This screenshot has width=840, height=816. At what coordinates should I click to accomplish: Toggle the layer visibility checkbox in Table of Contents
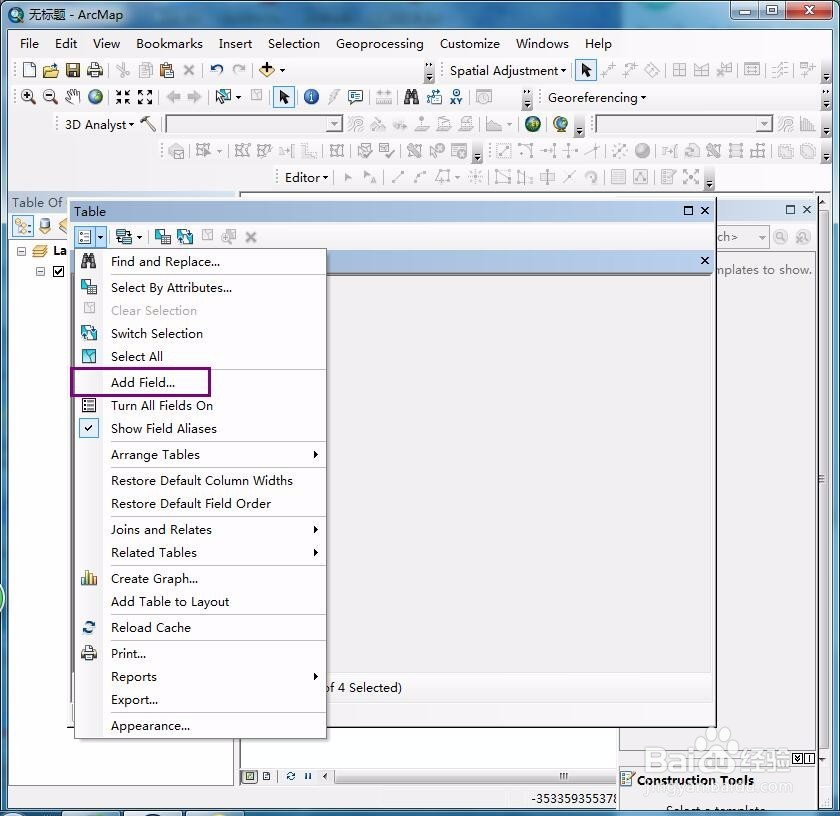(x=58, y=272)
